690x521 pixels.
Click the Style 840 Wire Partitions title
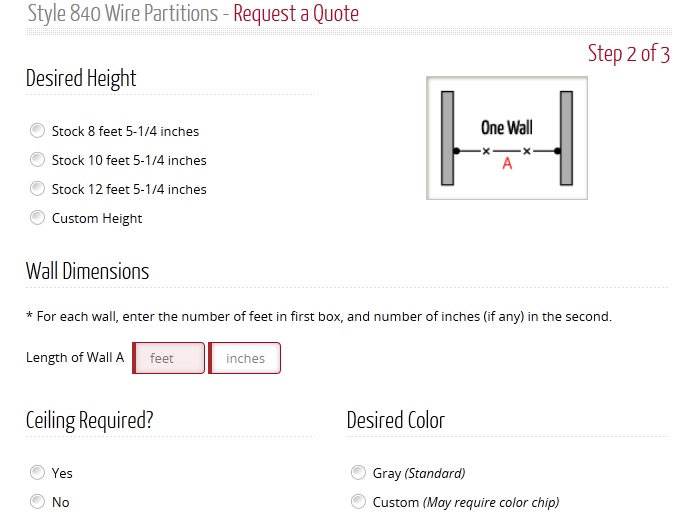pyautogui.click(x=123, y=14)
